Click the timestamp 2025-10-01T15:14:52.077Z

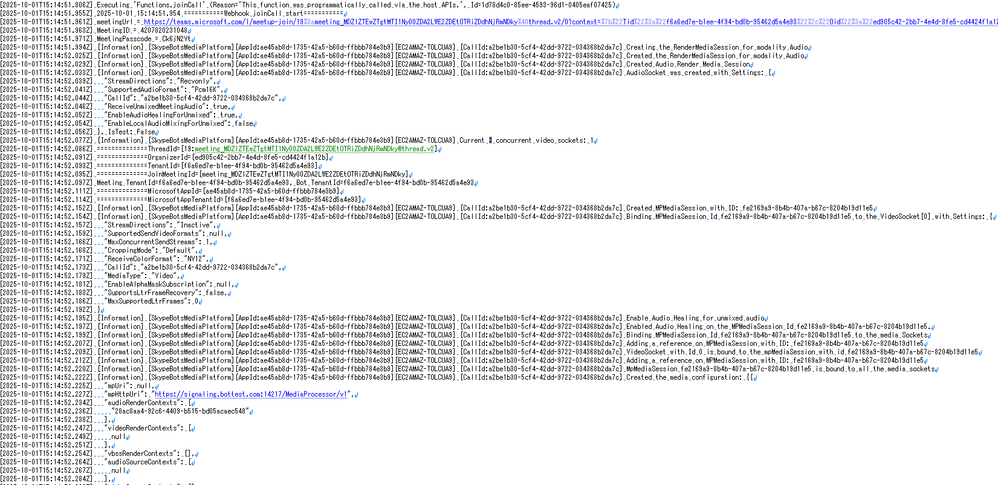click(x=46, y=140)
